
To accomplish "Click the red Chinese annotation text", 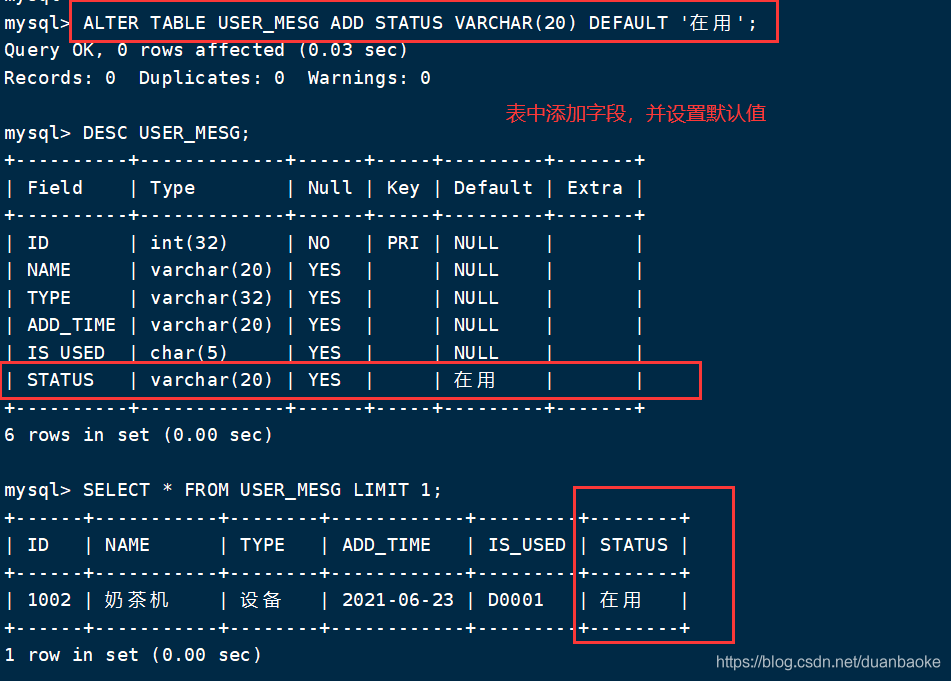I will 636,114.
